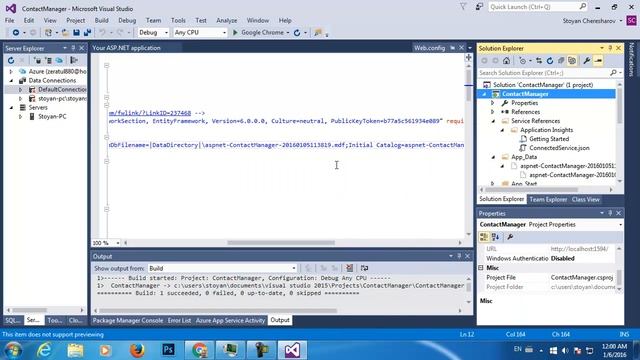Image resolution: width=640 pixels, height=360 pixels.
Task: Open the Analyze menu
Action: click(x=227, y=20)
